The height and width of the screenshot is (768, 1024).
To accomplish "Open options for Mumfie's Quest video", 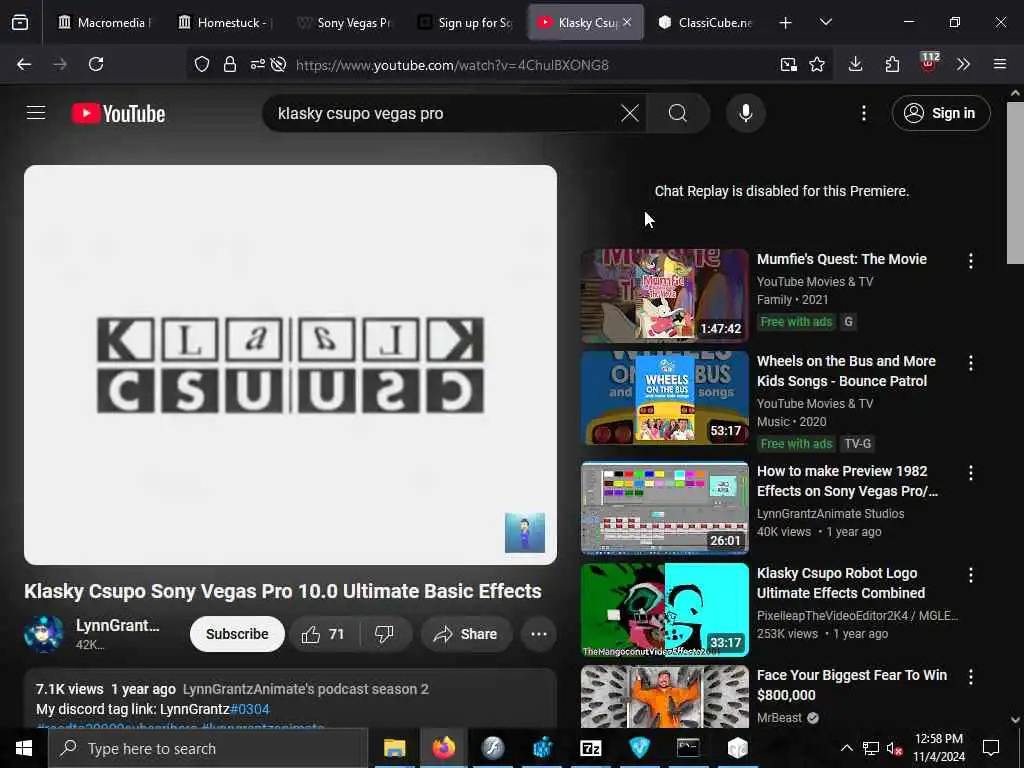I will coord(970,261).
